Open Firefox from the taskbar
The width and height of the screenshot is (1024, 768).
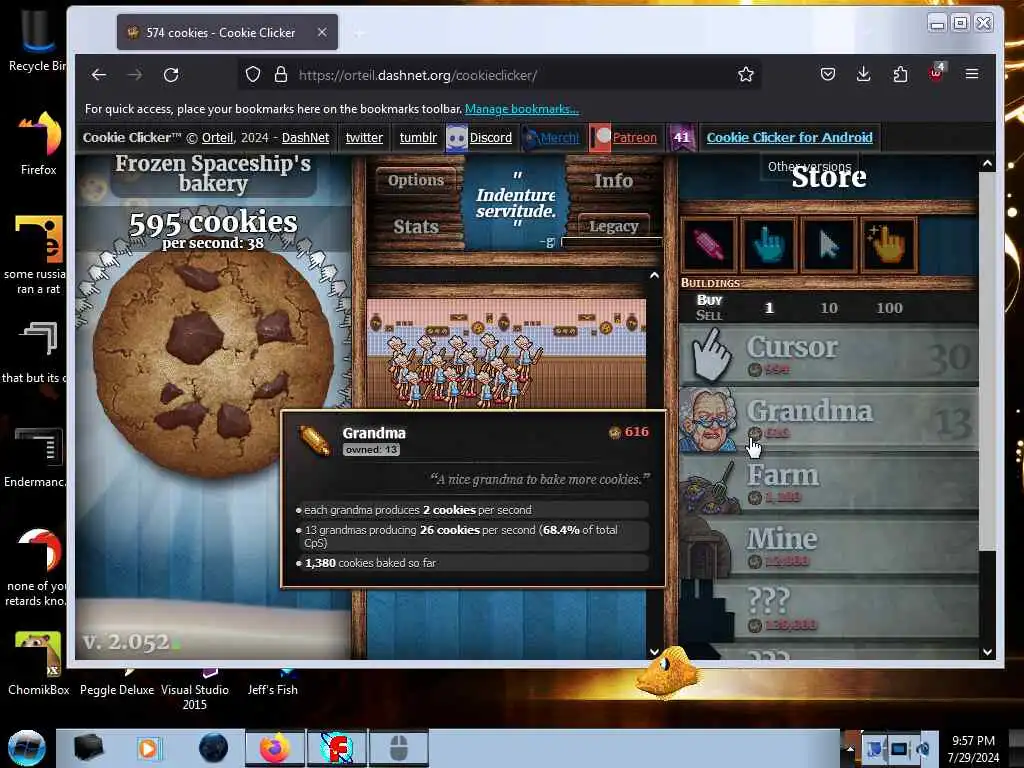[274, 748]
